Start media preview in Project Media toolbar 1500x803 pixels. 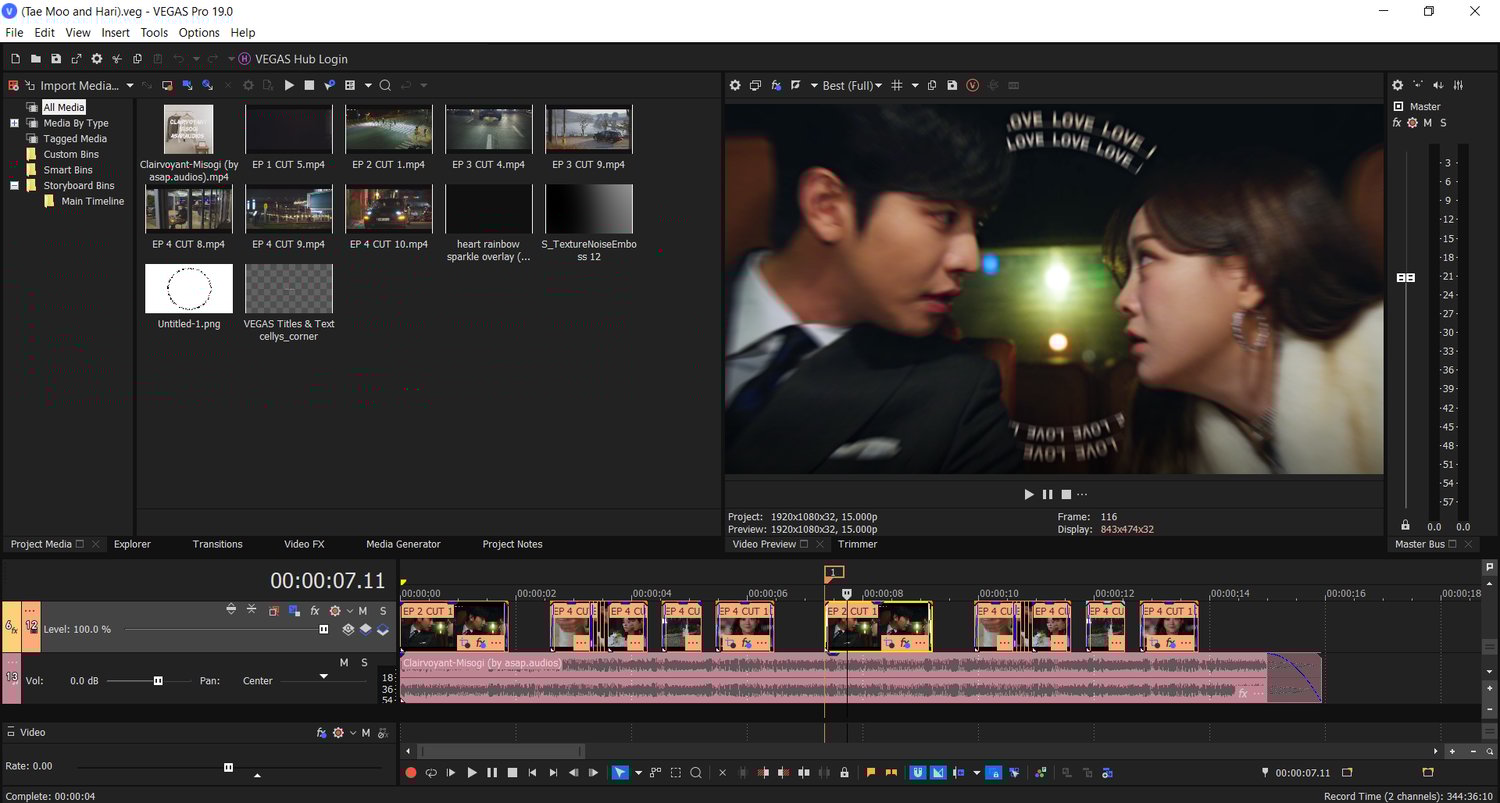pyautogui.click(x=289, y=86)
